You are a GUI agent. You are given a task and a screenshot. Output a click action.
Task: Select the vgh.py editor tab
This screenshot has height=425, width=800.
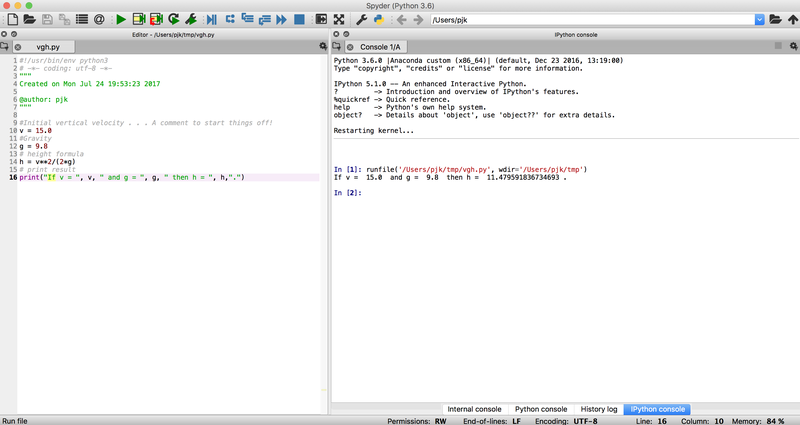[48, 46]
